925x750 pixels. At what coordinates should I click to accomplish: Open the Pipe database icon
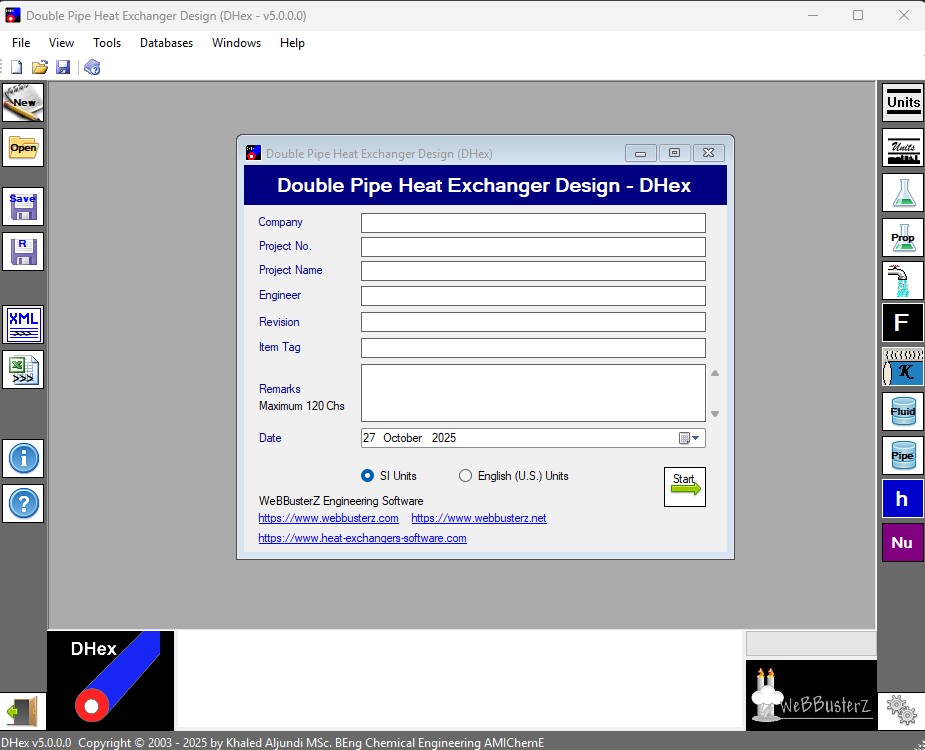point(902,455)
